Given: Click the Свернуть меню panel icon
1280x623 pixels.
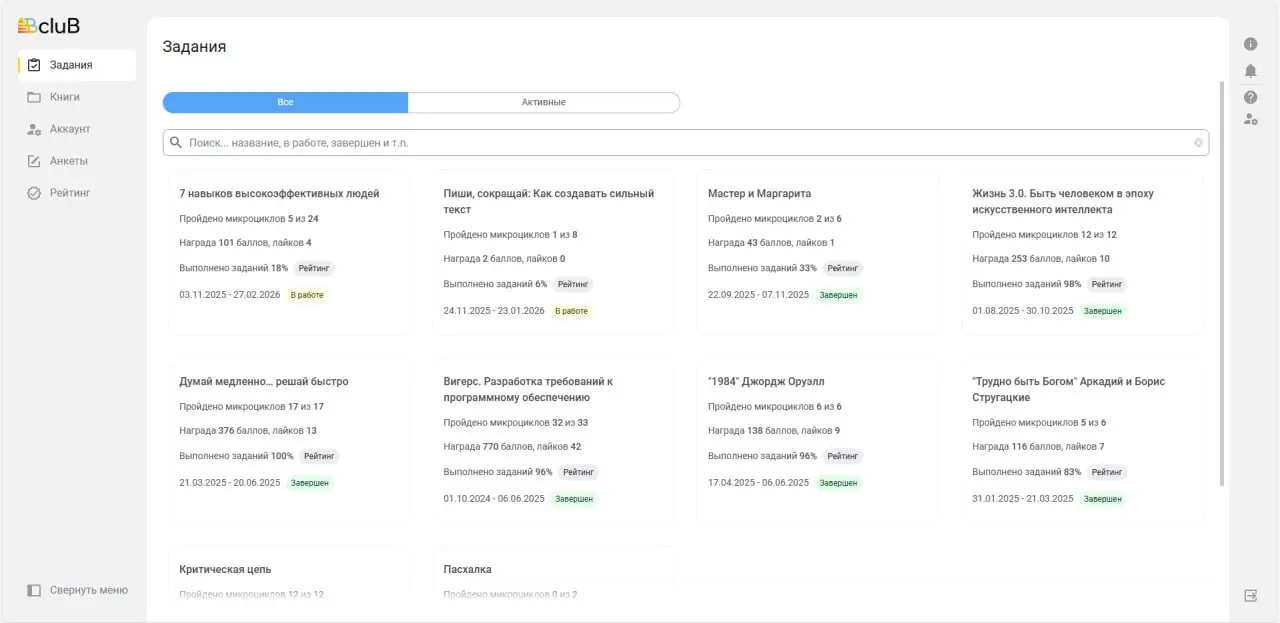Looking at the screenshot, I should tap(34, 590).
